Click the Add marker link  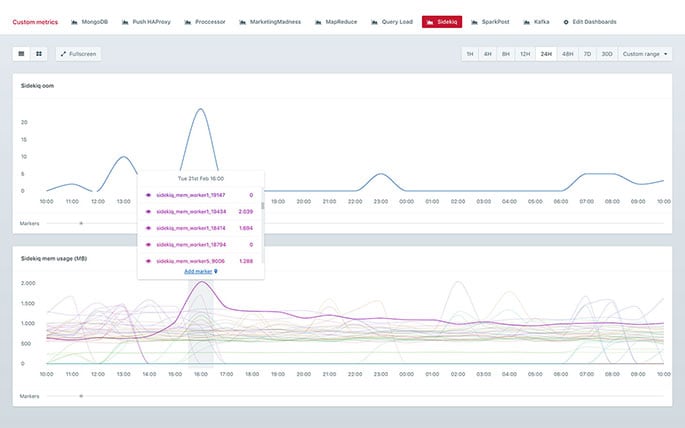[x=198, y=271]
